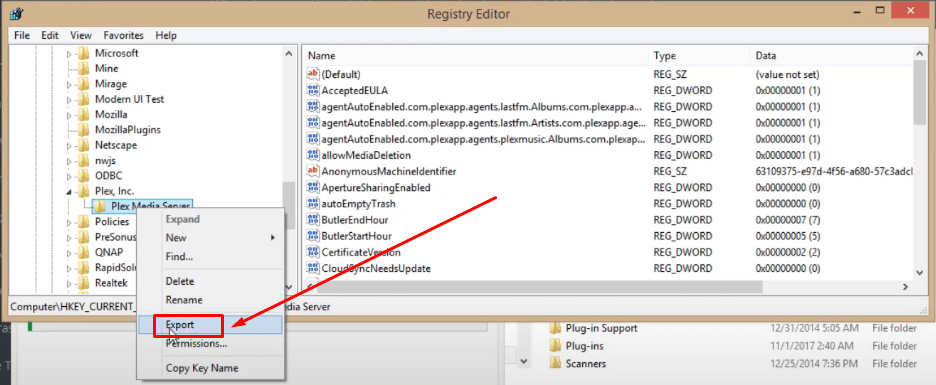Expand the Mozilla registry key
The height and width of the screenshot is (385, 936).
tap(69, 115)
